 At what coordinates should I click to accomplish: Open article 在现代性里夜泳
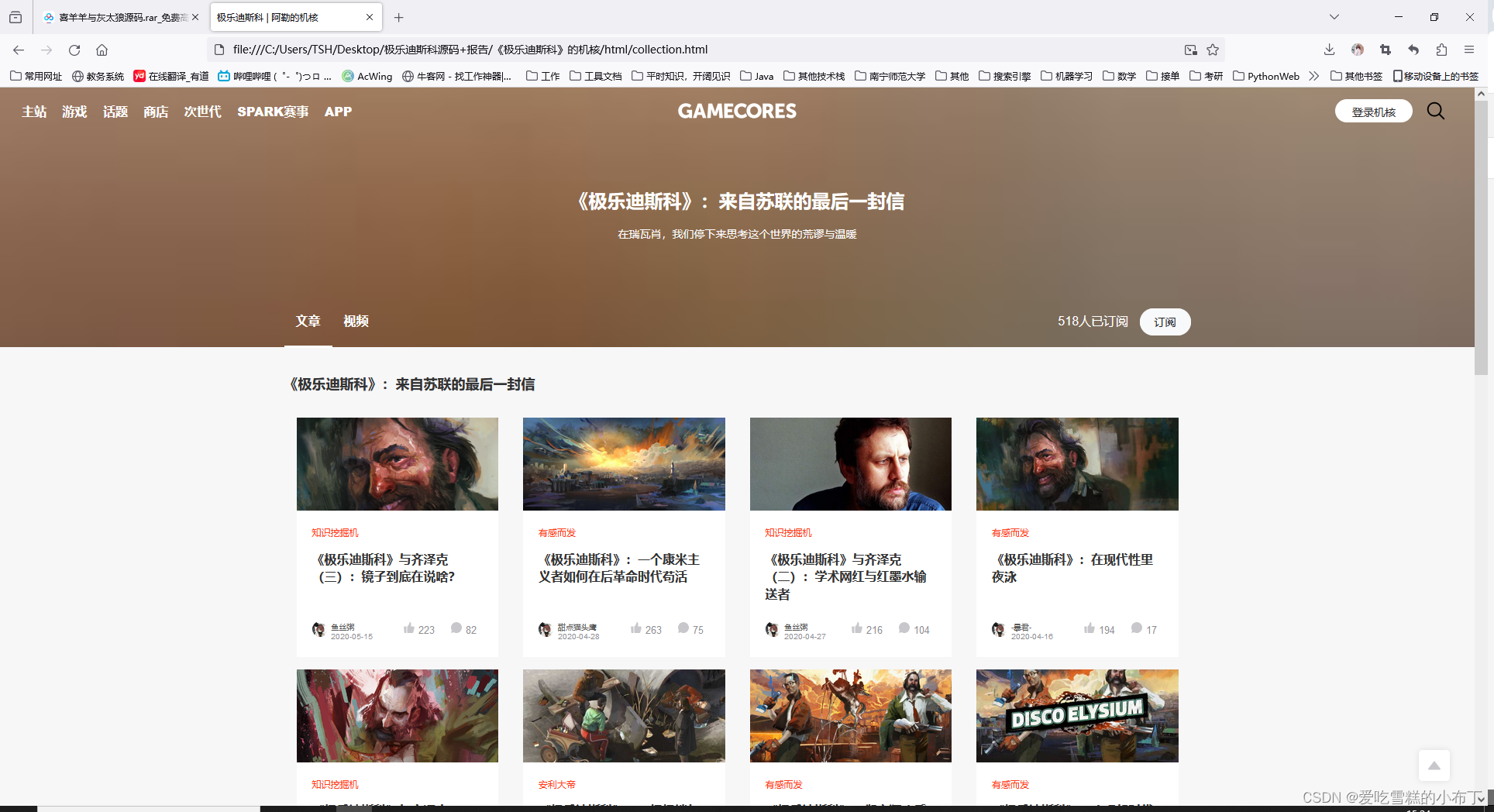tap(1072, 568)
